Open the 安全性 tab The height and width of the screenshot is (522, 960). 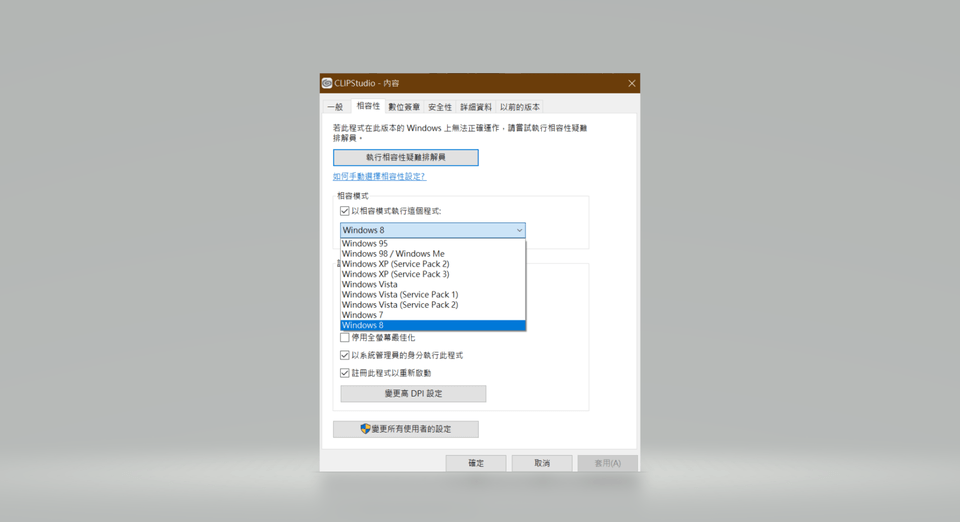pos(440,107)
